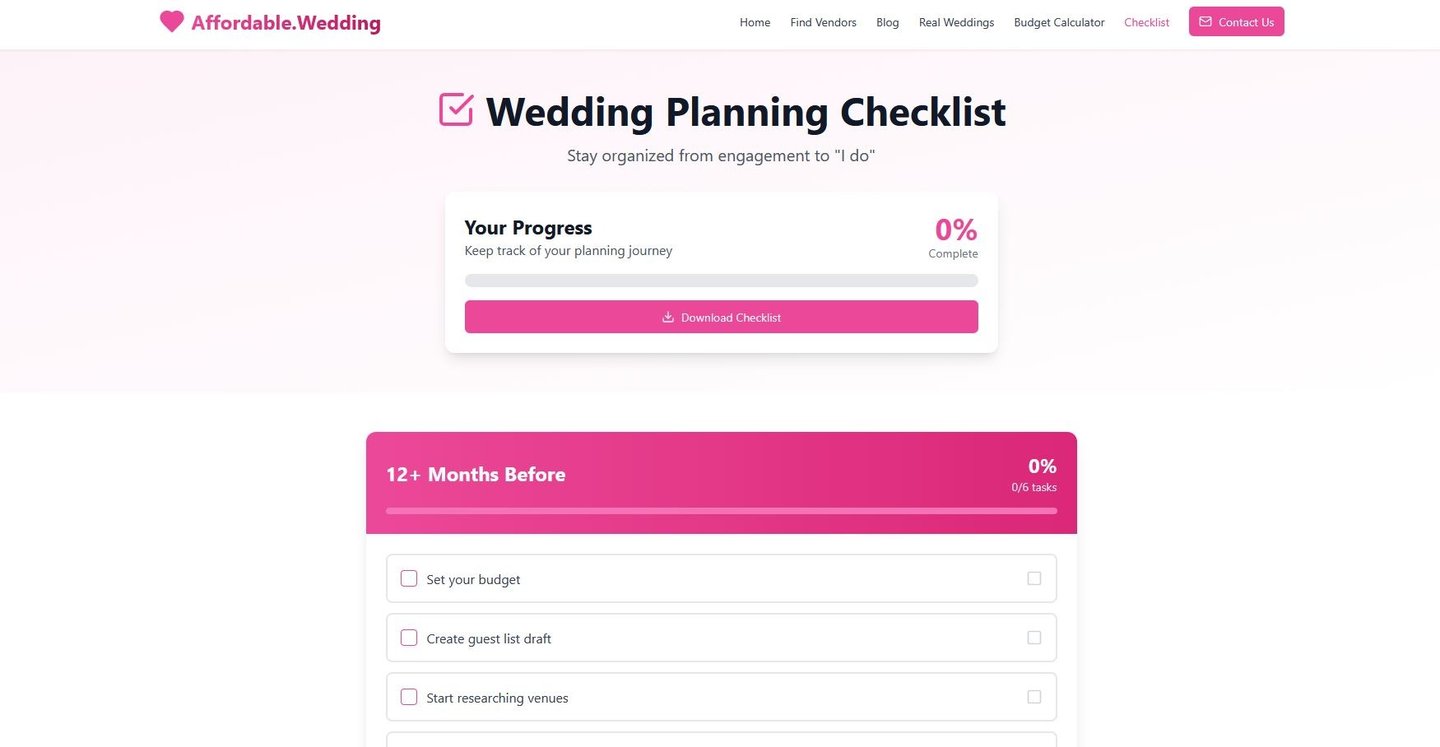The width and height of the screenshot is (1440, 747).
Task: Click the small square icon beside Start researching venues
Action: pos(1034,697)
